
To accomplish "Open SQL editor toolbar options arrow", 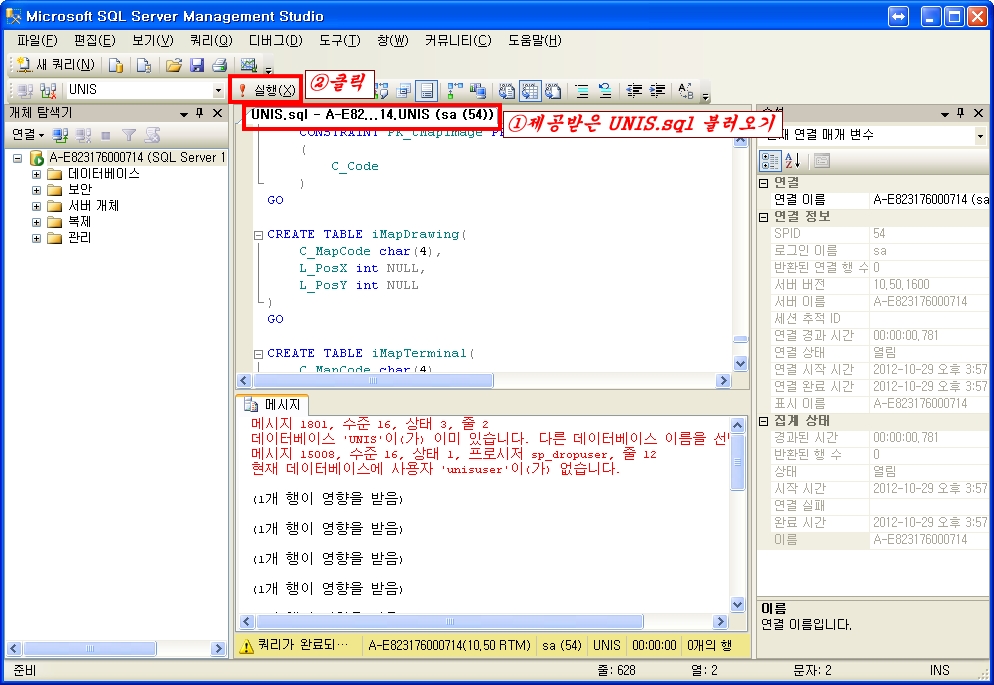I will [706, 96].
